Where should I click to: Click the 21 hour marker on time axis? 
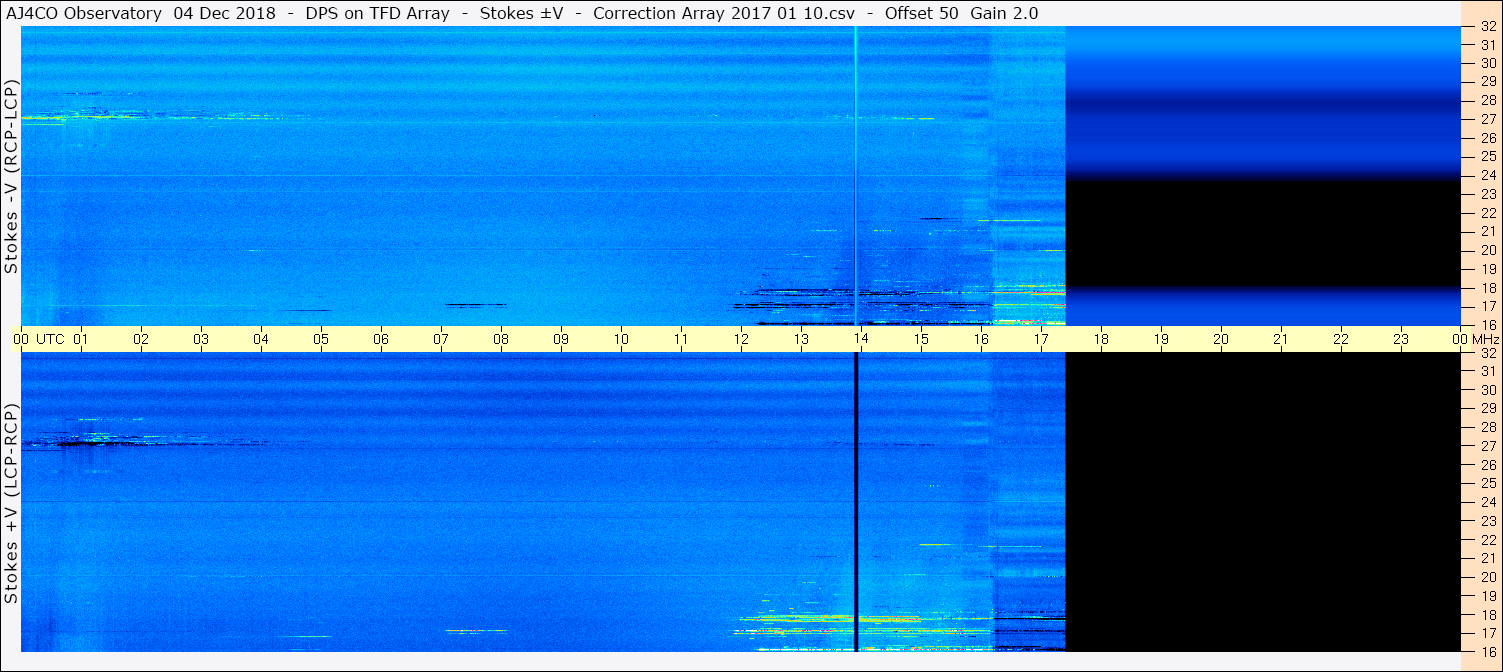click(1281, 339)
